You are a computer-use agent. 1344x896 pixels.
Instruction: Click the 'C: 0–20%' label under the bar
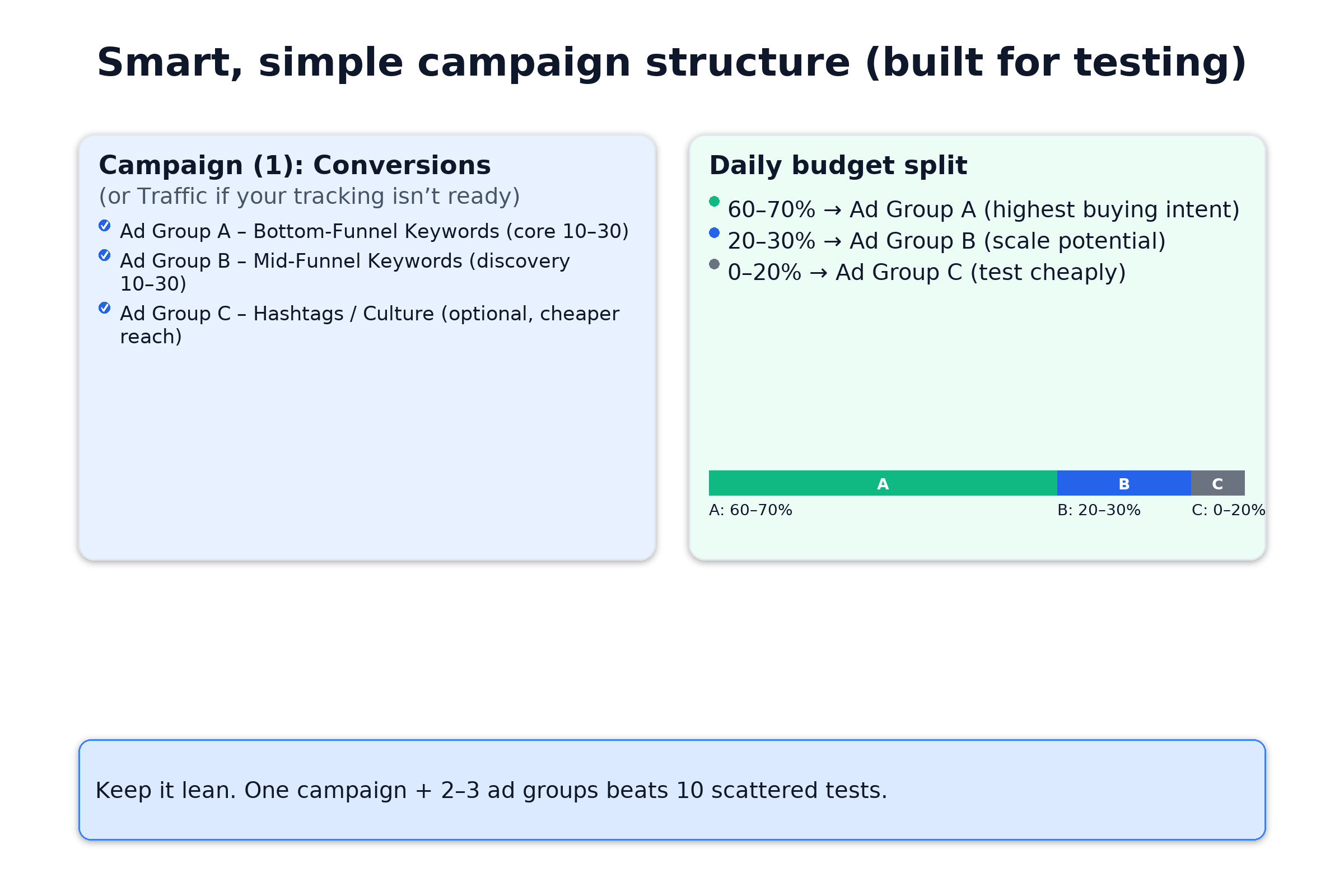tap(1228, 510)
